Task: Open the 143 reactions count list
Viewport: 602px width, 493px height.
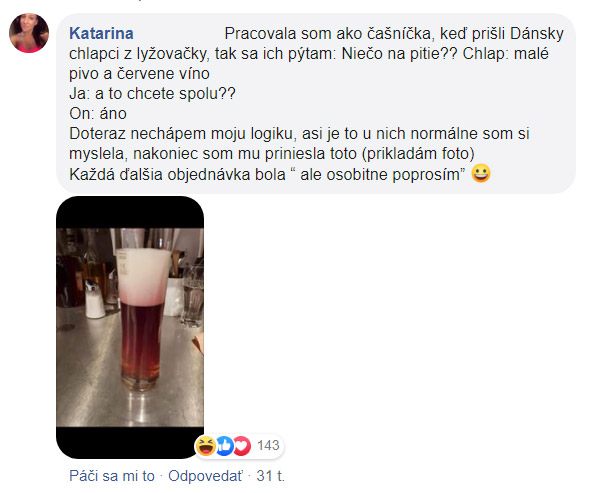Action: pos(268,445)
